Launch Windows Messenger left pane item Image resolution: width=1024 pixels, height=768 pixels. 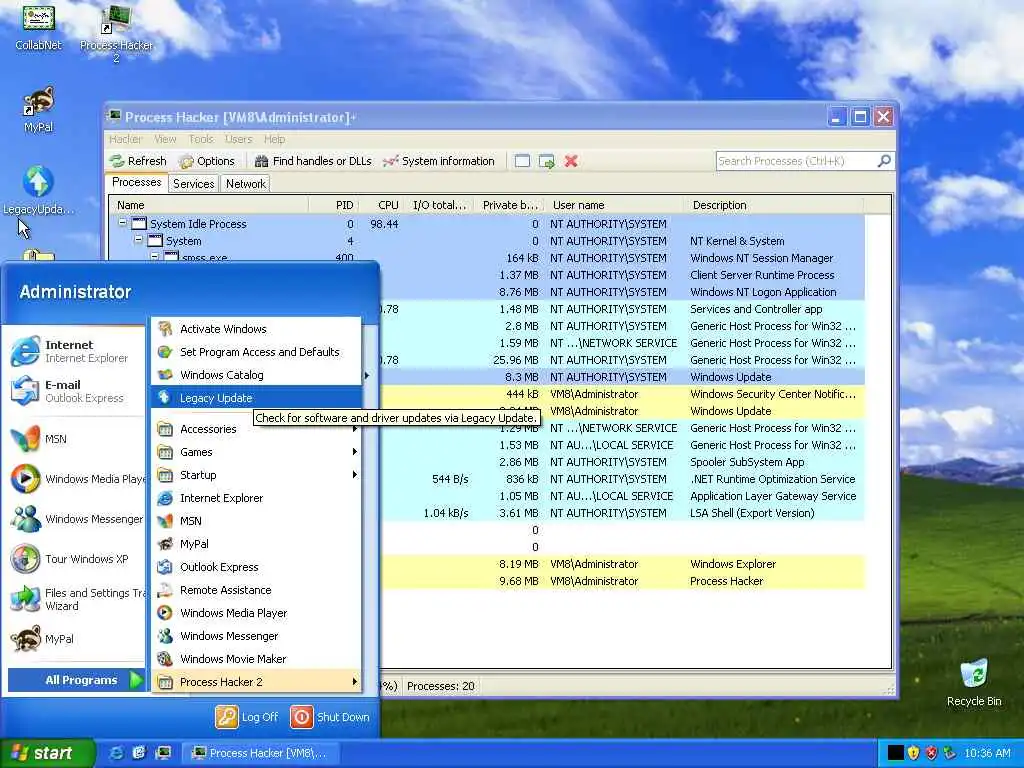click(75, 519)
